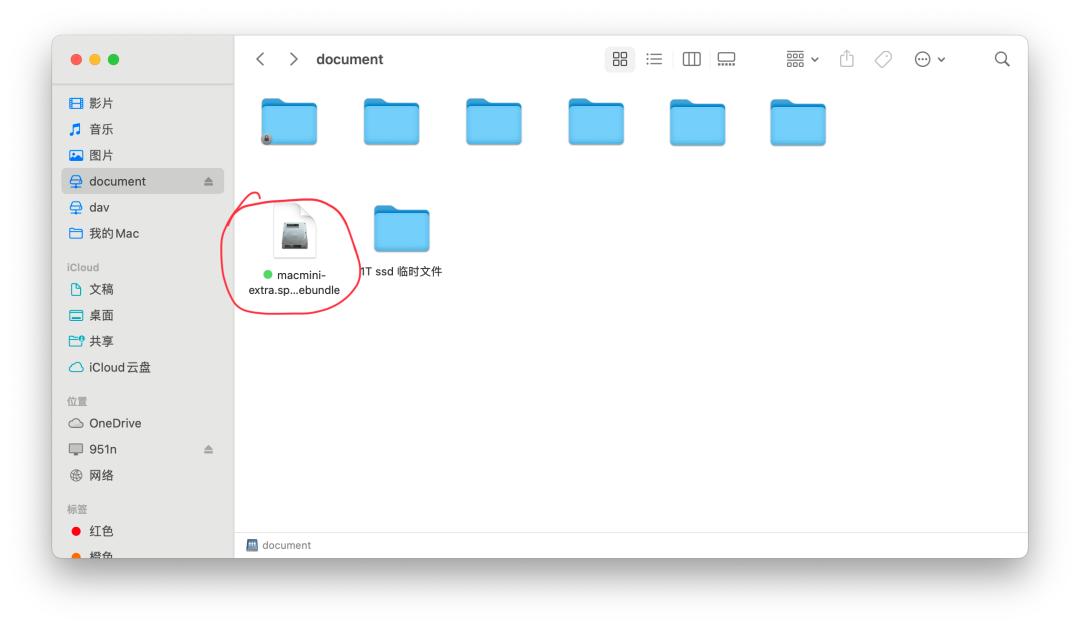The image size is (1080, 627).
Task: Open 网络 in the sidebar
Action: [x=143, y=475]
